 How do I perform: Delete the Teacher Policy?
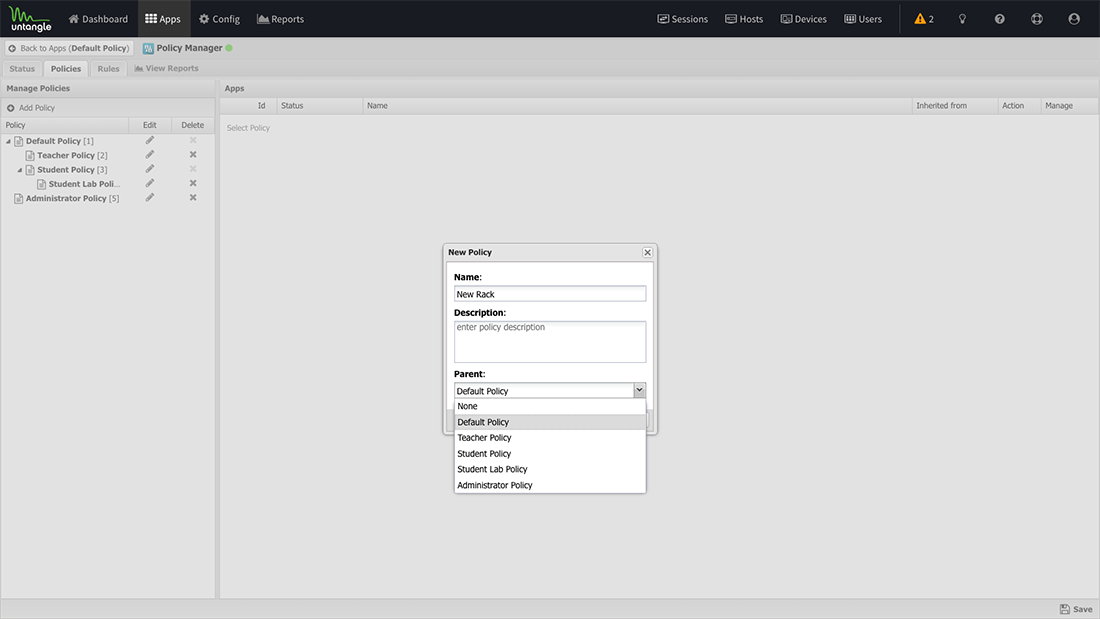click(193, 154)
